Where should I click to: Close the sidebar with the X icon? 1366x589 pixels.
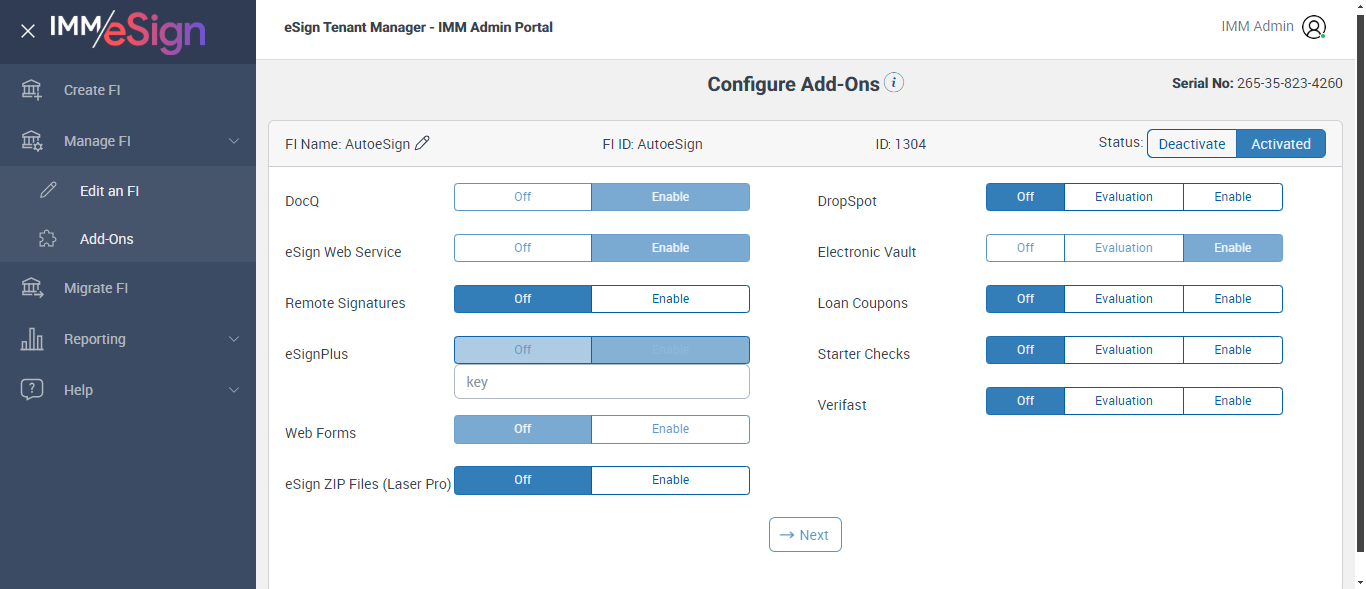(x=28, y=31)
